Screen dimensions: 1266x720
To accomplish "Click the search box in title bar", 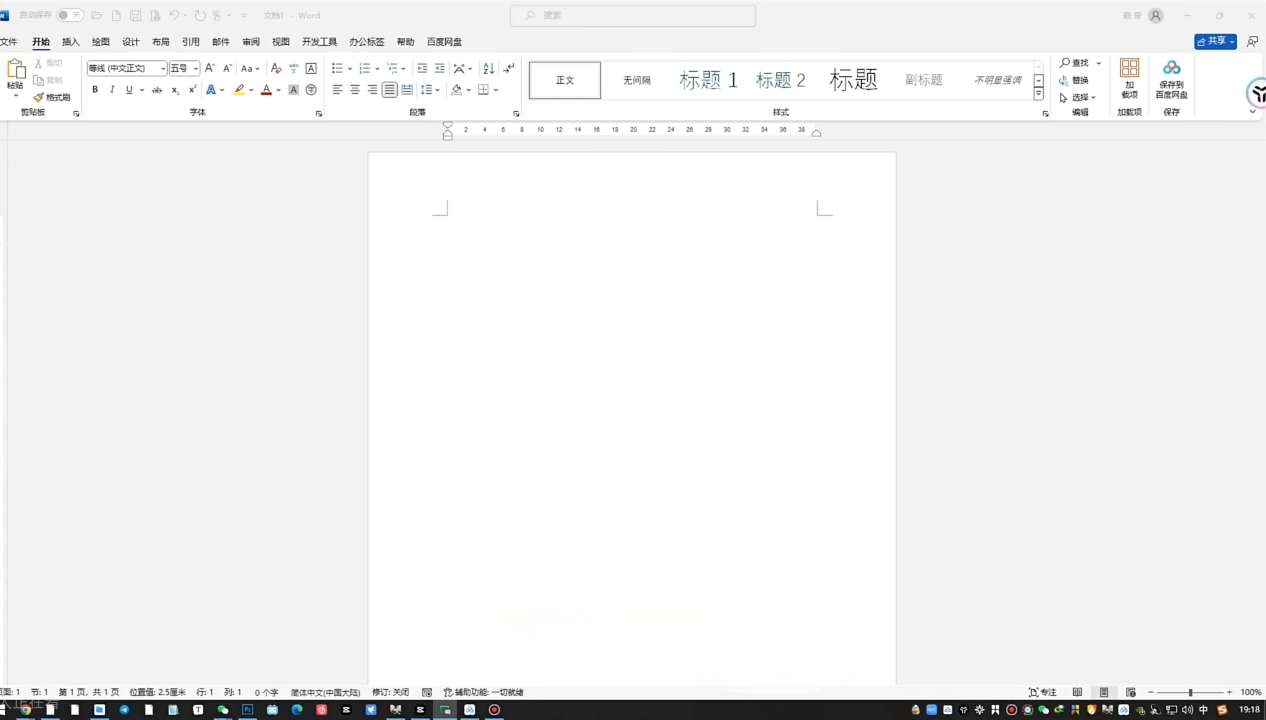I will click(633, 15).
